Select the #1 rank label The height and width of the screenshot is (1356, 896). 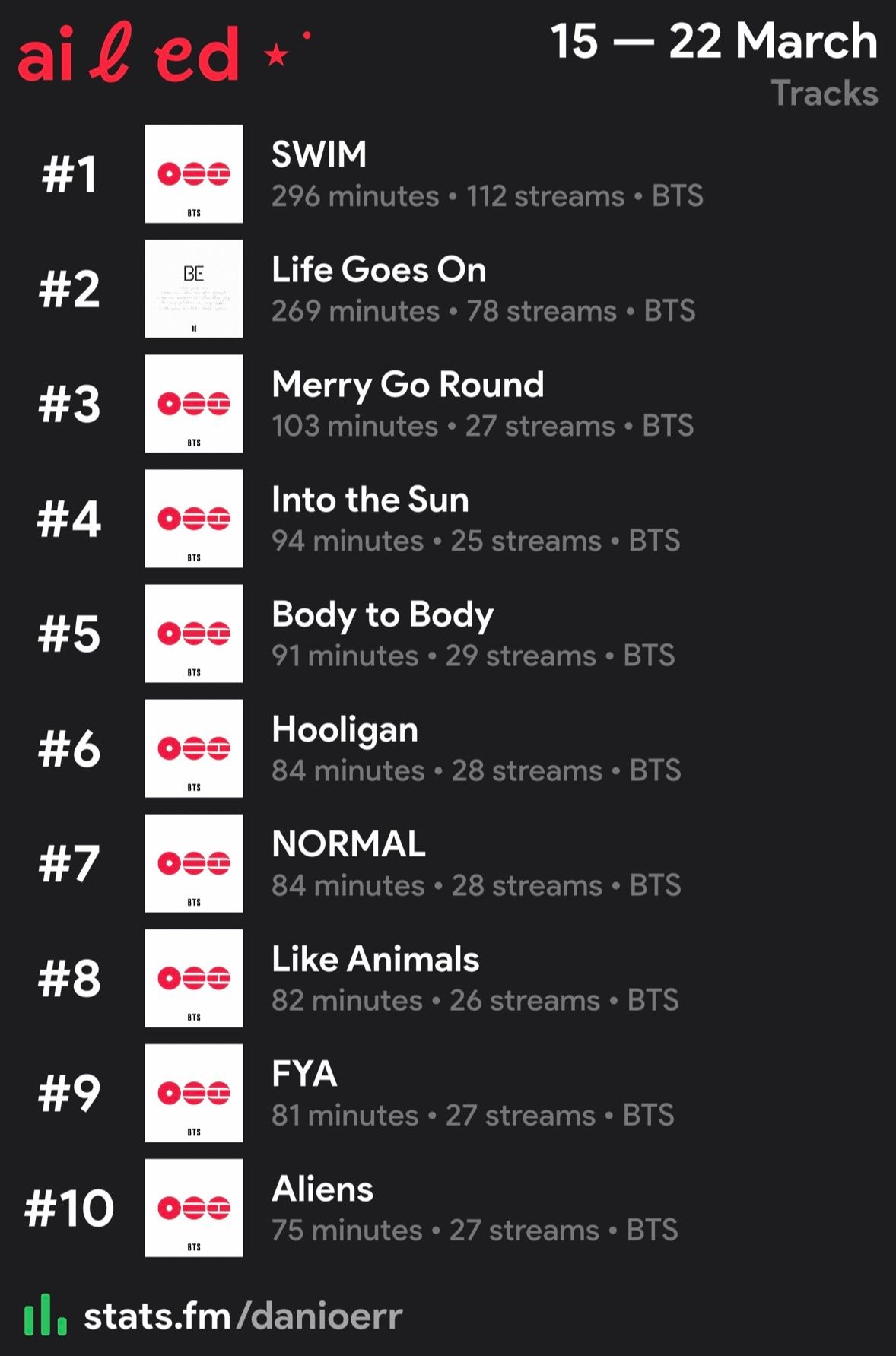click(x=69, y=174)
